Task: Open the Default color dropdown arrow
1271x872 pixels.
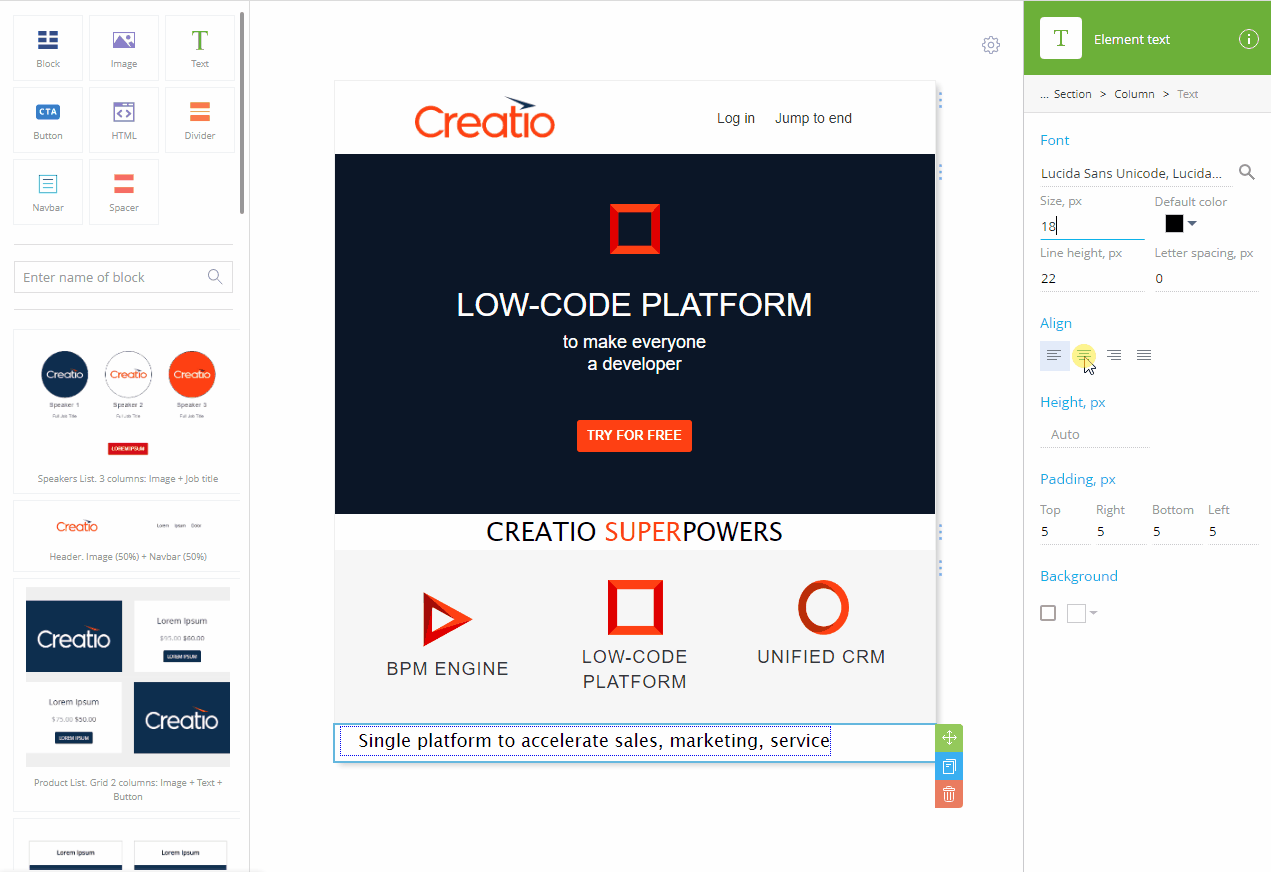Action: (x=1192, y=223)
